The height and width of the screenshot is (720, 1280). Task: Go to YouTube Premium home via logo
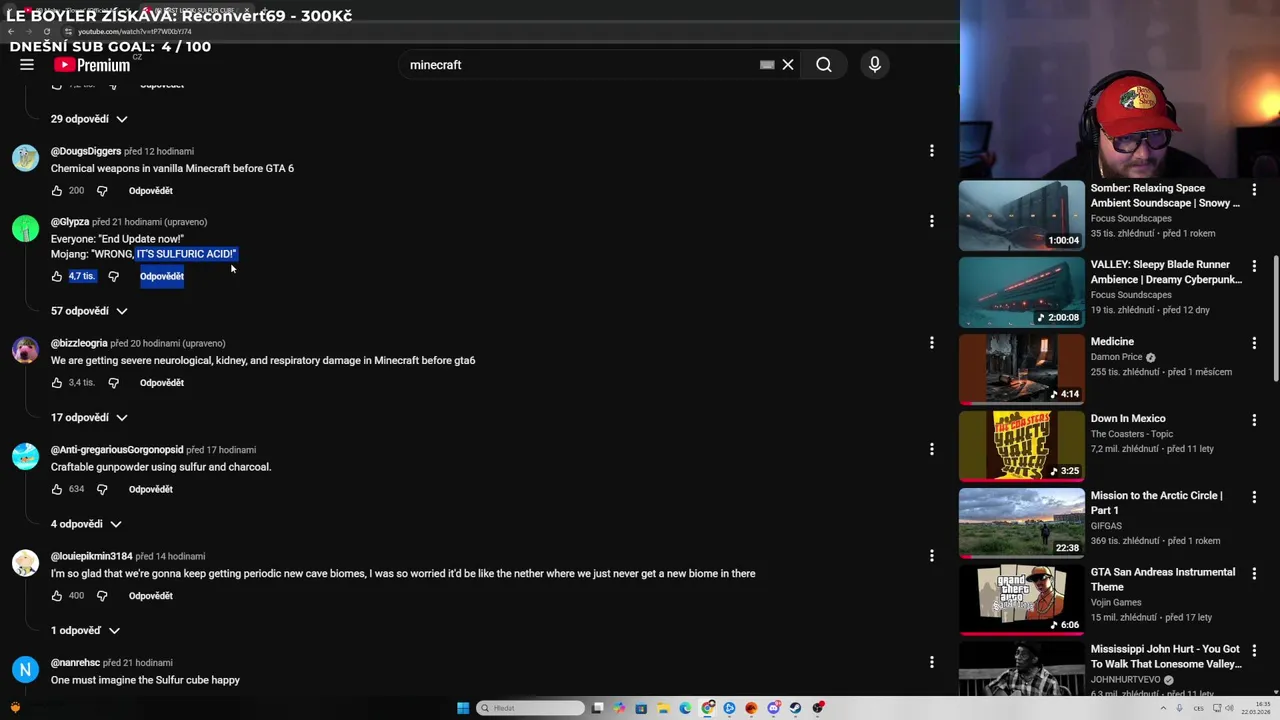92,65
